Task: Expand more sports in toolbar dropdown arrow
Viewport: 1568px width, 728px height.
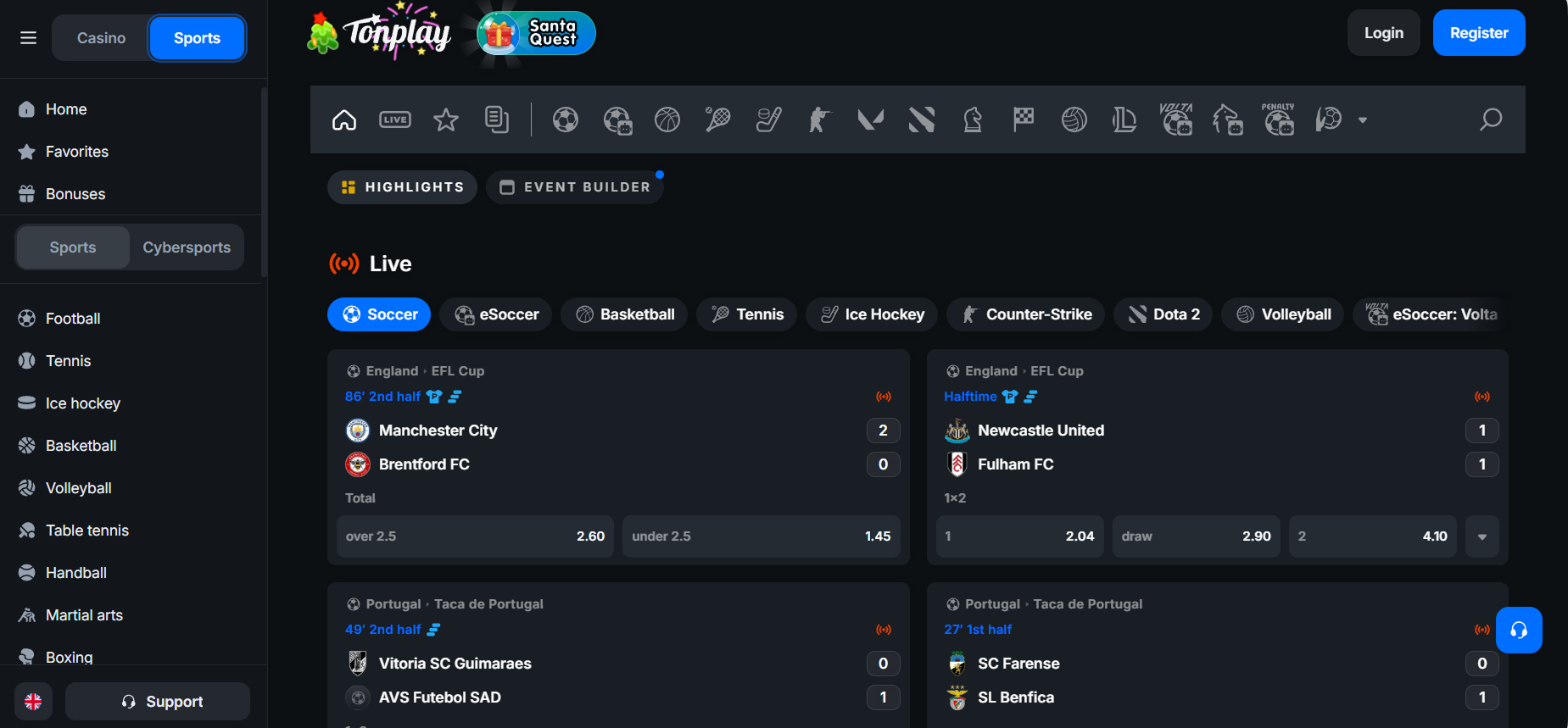Action: pyautogui.click(x=1363, y=120)
